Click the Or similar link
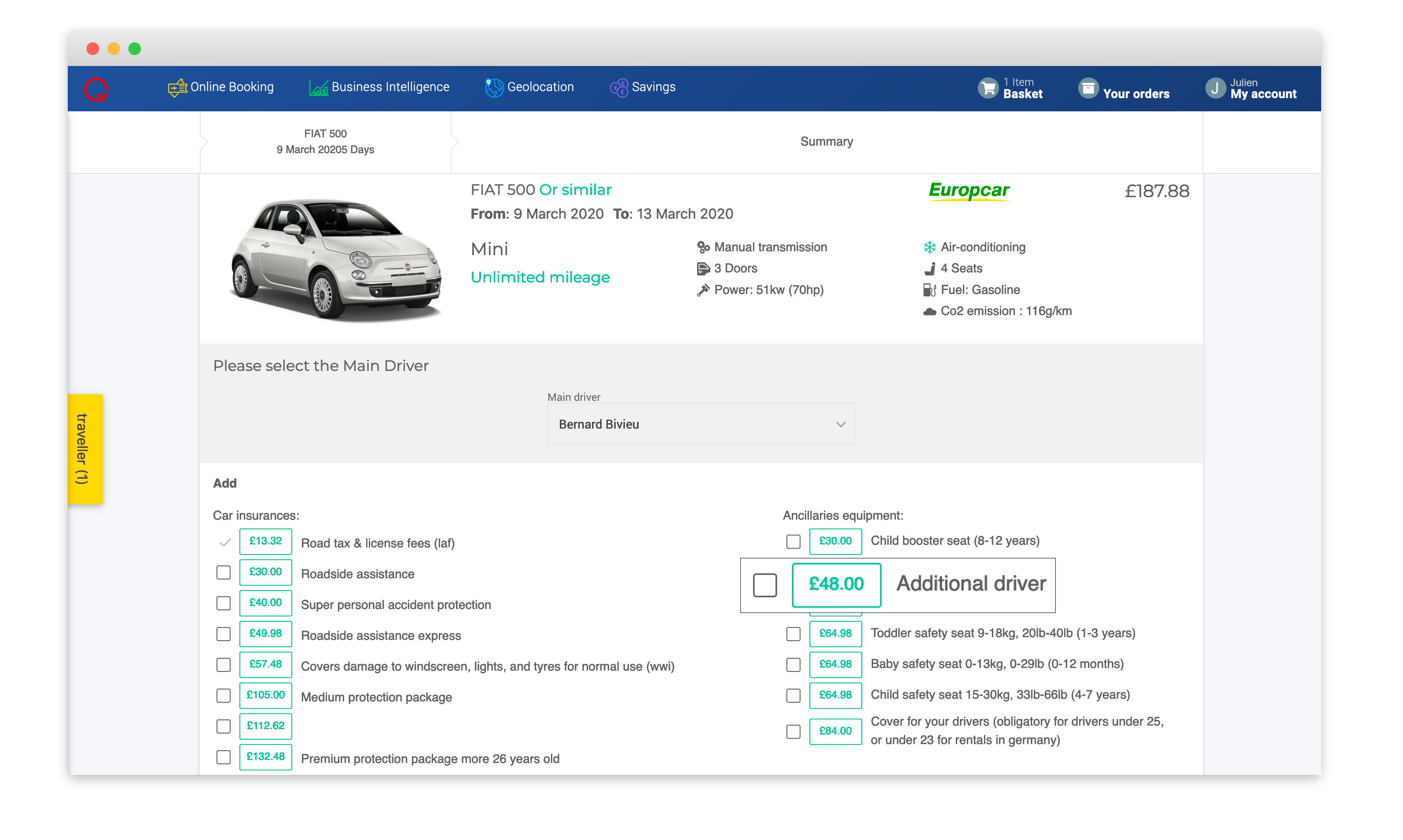 575,190
